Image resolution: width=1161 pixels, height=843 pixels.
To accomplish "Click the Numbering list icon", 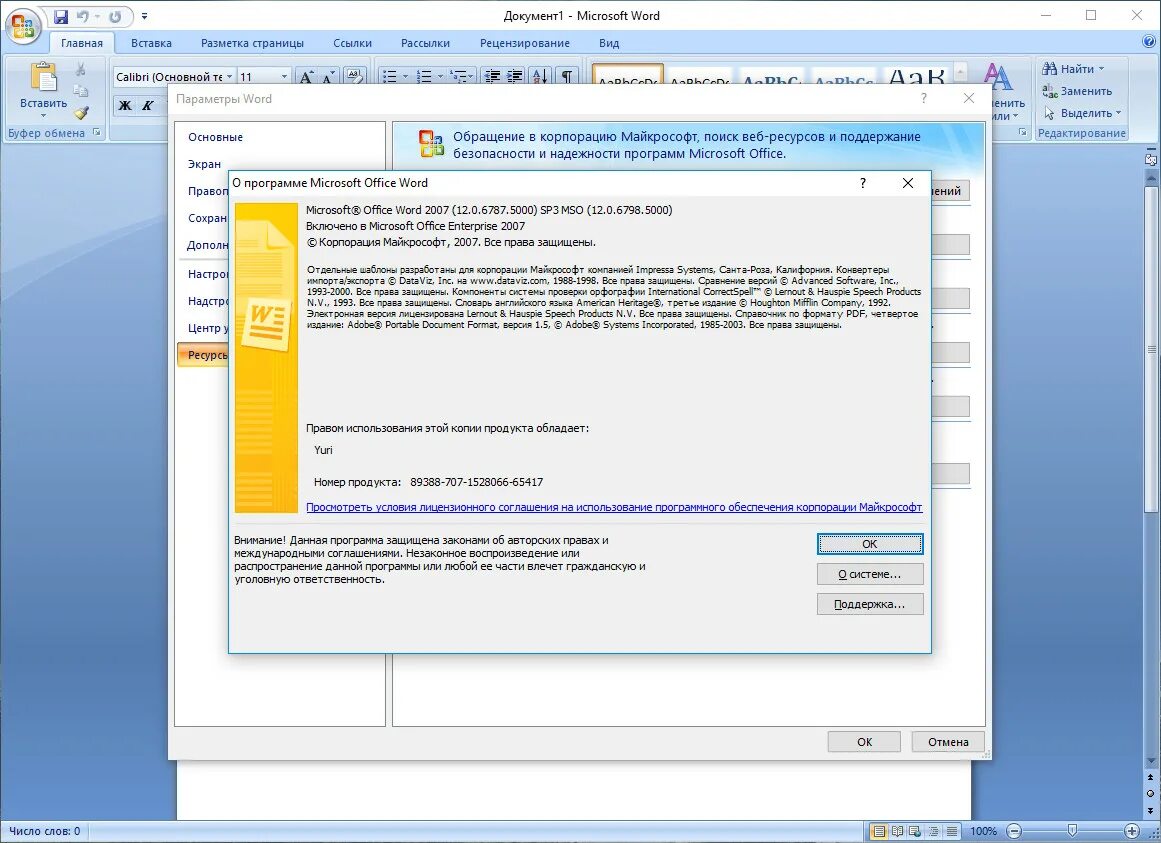I will point(424,76).
